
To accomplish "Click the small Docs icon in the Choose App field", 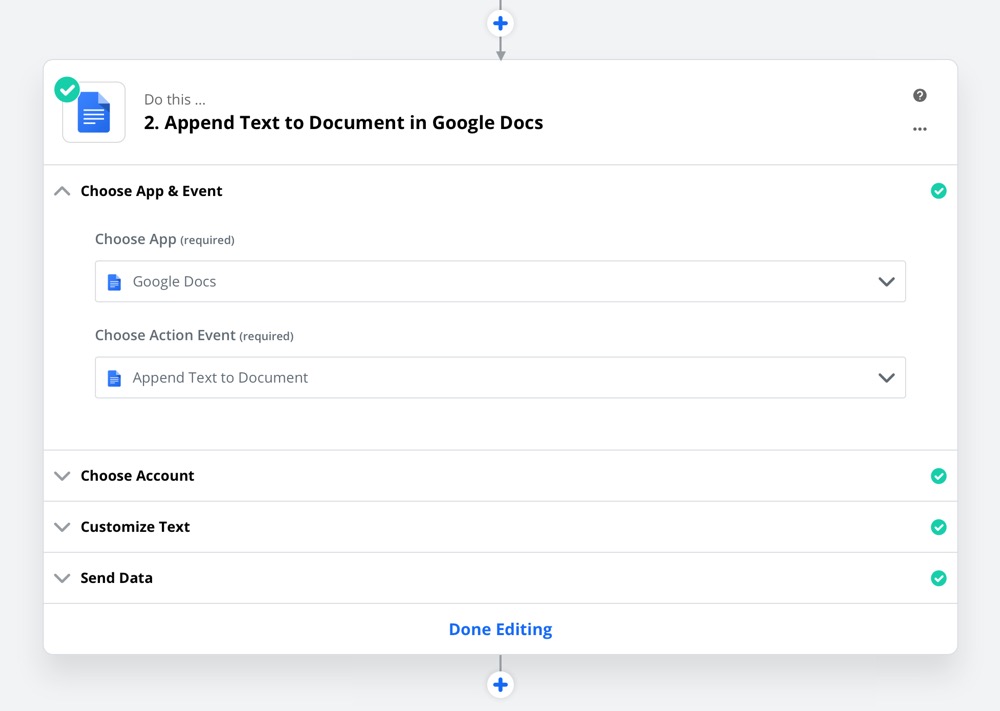I will coord(114,282).
